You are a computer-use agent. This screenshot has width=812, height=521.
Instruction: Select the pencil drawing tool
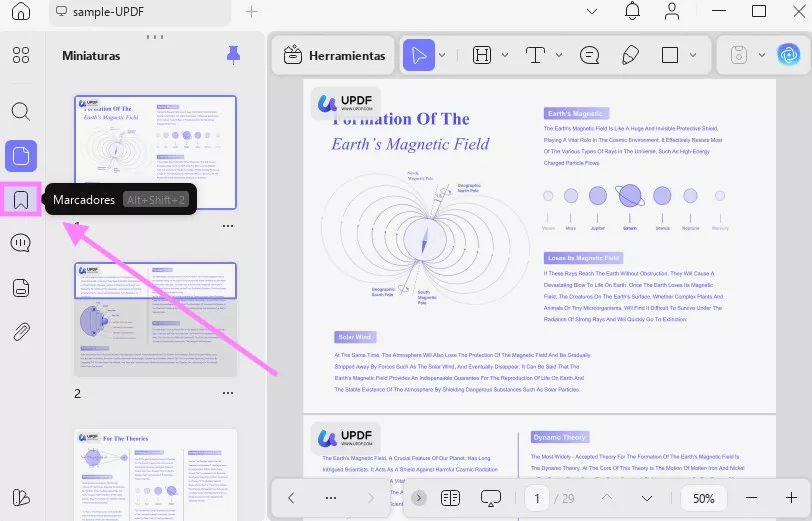point(630,55)
